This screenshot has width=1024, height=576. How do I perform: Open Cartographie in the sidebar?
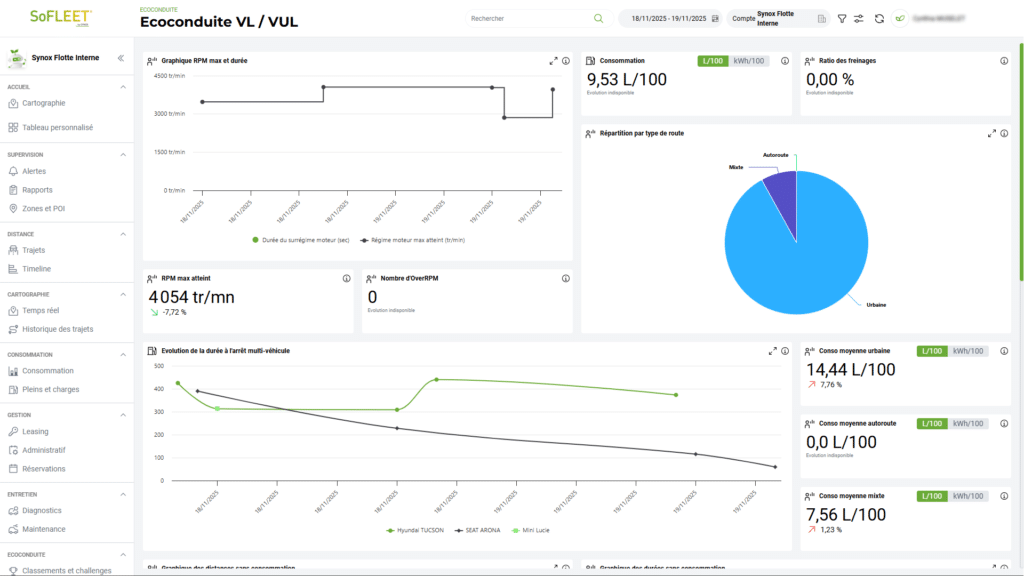pos(43,103)
